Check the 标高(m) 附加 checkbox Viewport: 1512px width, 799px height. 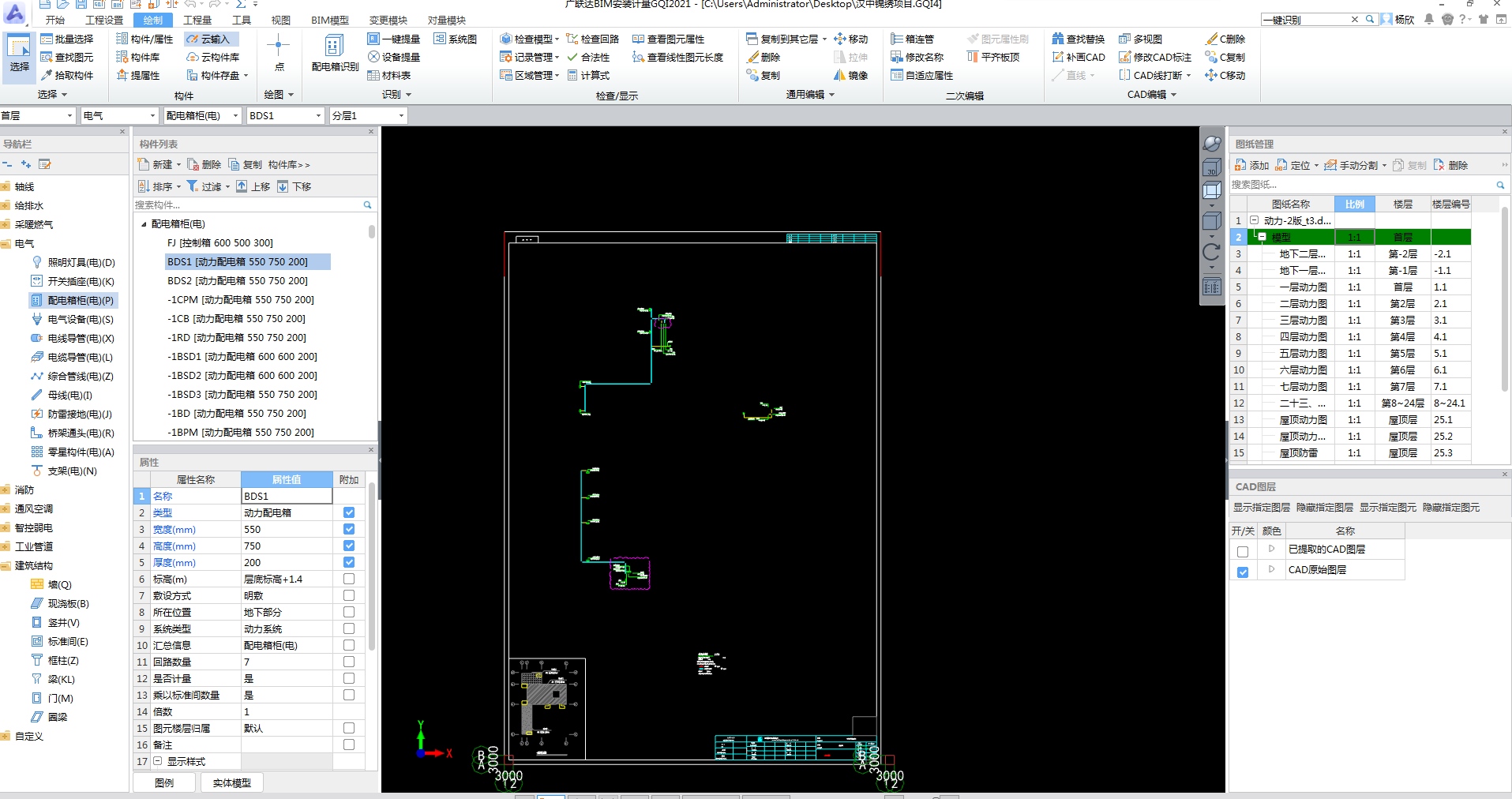tap(349, 579)
